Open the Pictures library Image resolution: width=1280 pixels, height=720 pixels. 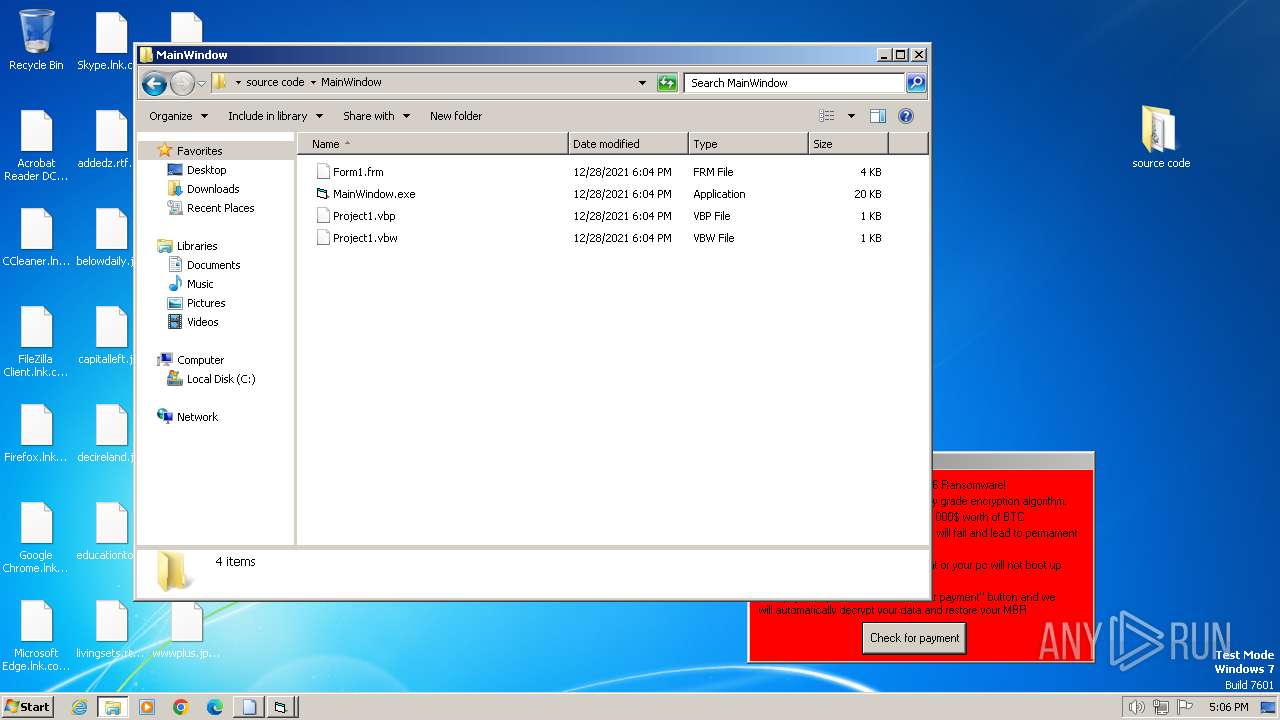(206, 303)
